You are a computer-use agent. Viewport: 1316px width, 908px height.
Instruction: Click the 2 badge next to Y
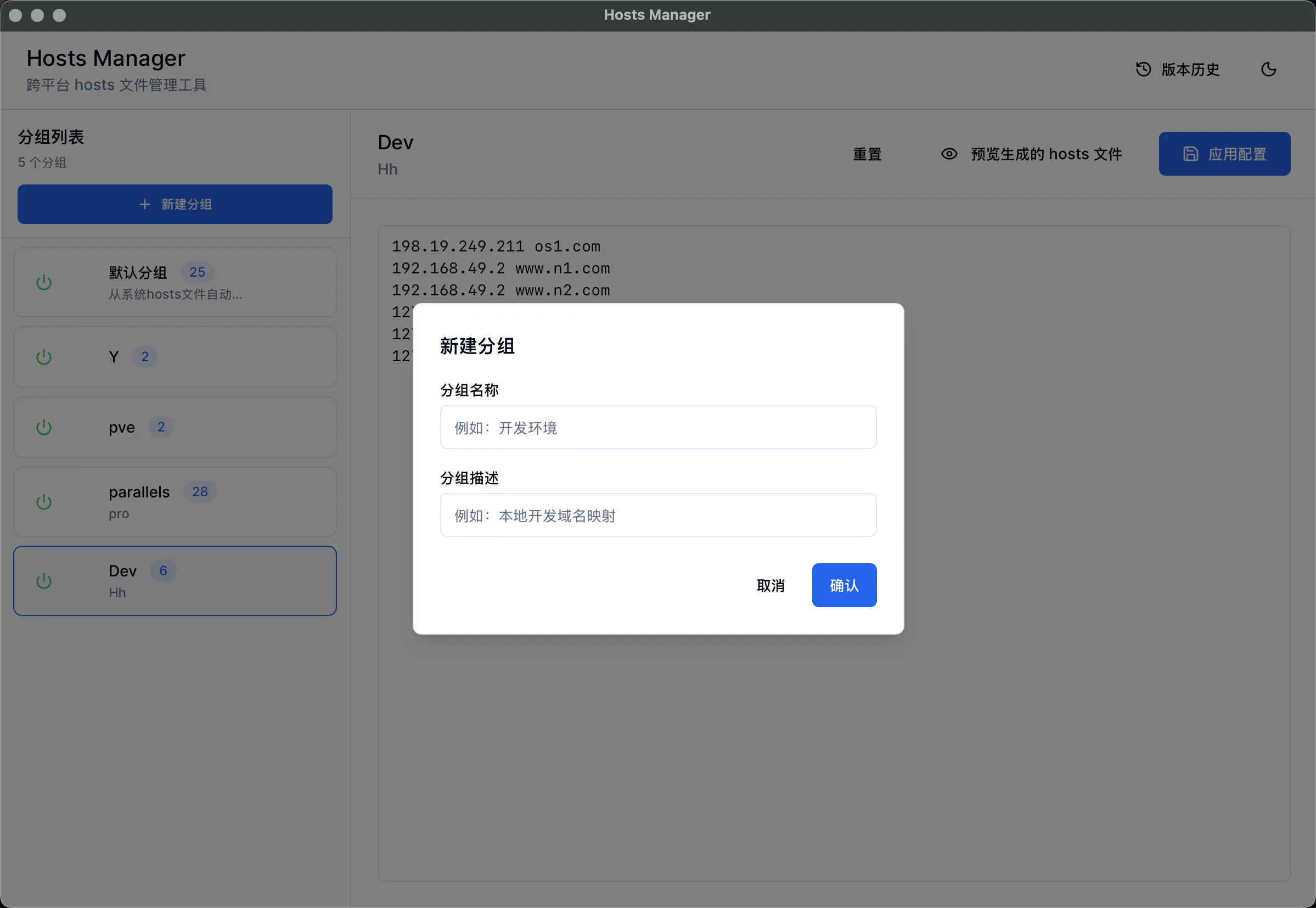point(145,357)
